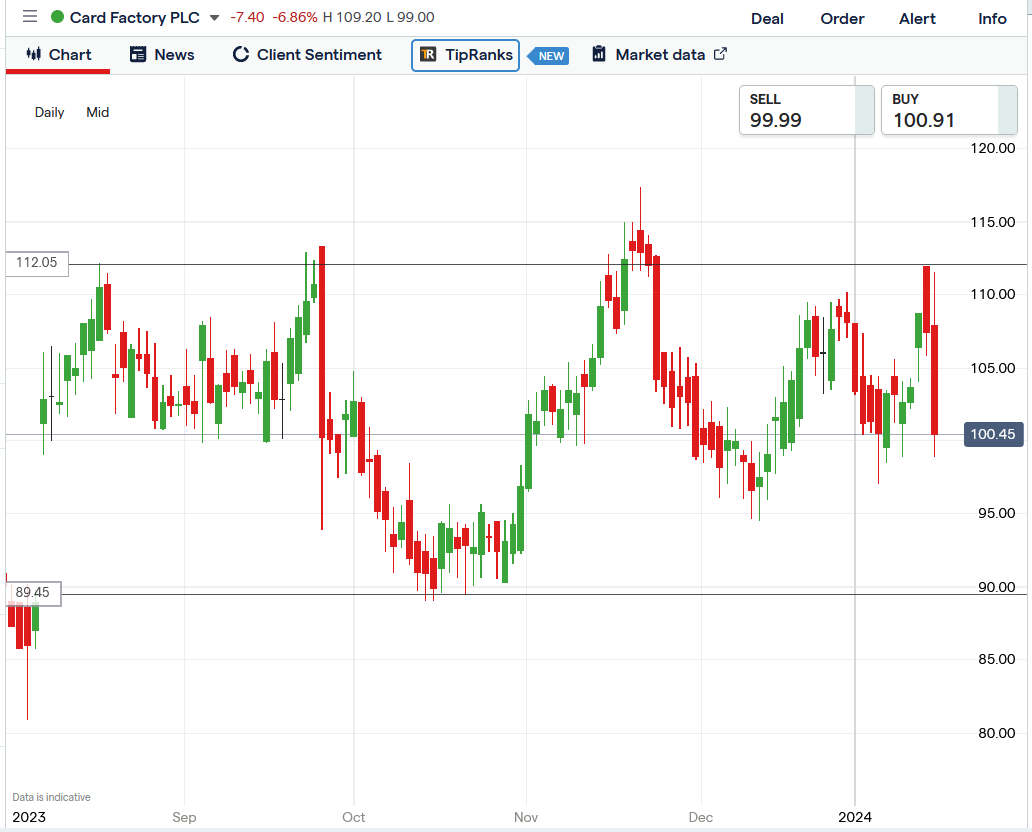Click the Dec label on time axis
The width and height of the screenshot is (1032, 832).
(701, 817)
